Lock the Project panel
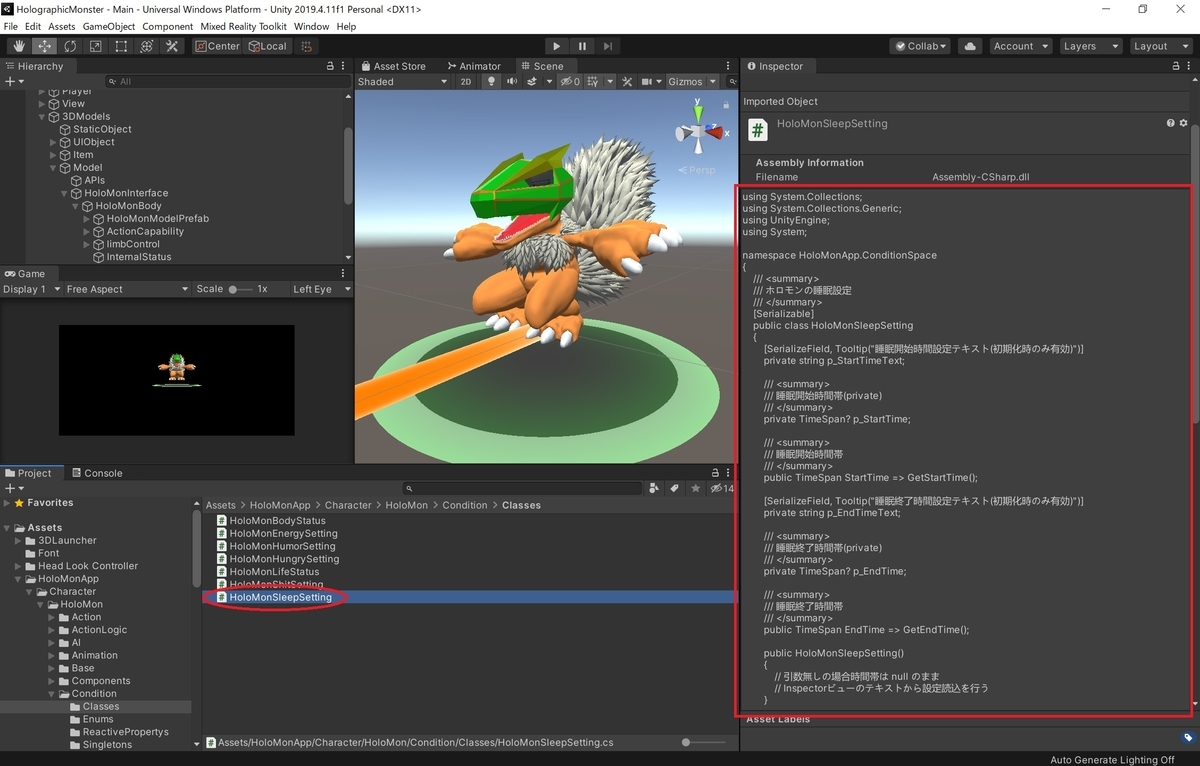Image resolution: width=1200 pixels, height=766 pixels. coord(717,473)
